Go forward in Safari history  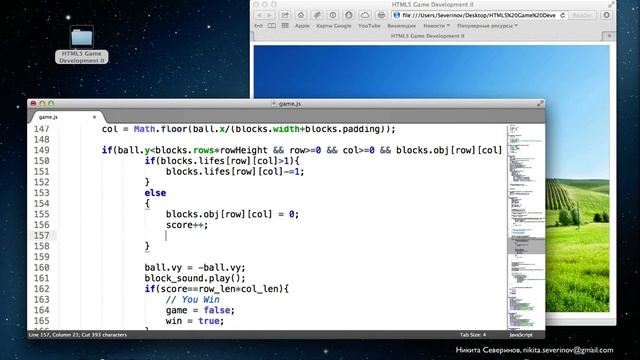[x=269, y=15]
